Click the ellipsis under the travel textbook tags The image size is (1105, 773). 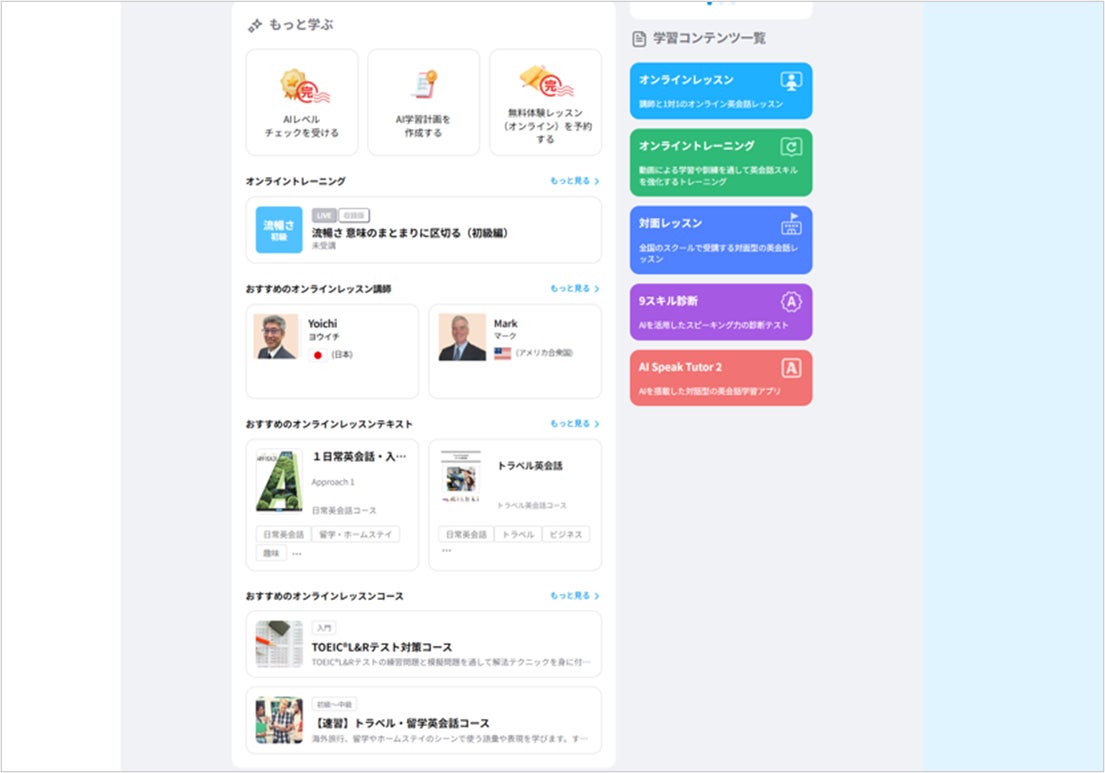[447, 550]
